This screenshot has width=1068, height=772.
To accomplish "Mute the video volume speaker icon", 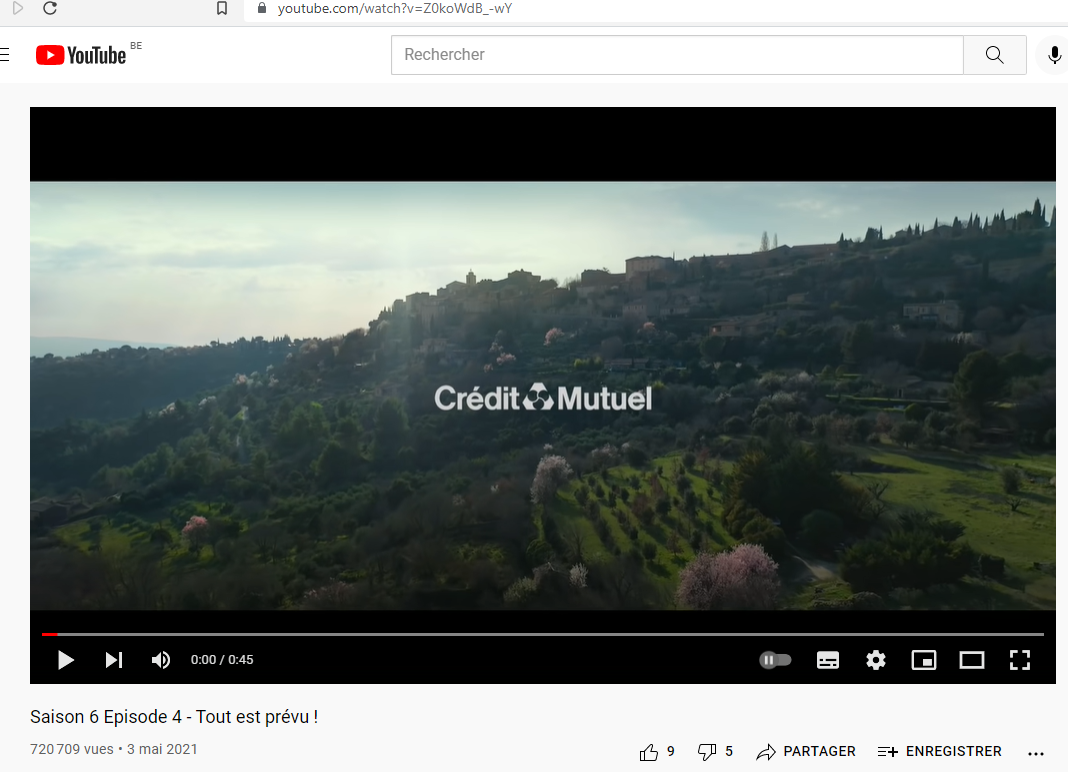I will click(161, 660).
